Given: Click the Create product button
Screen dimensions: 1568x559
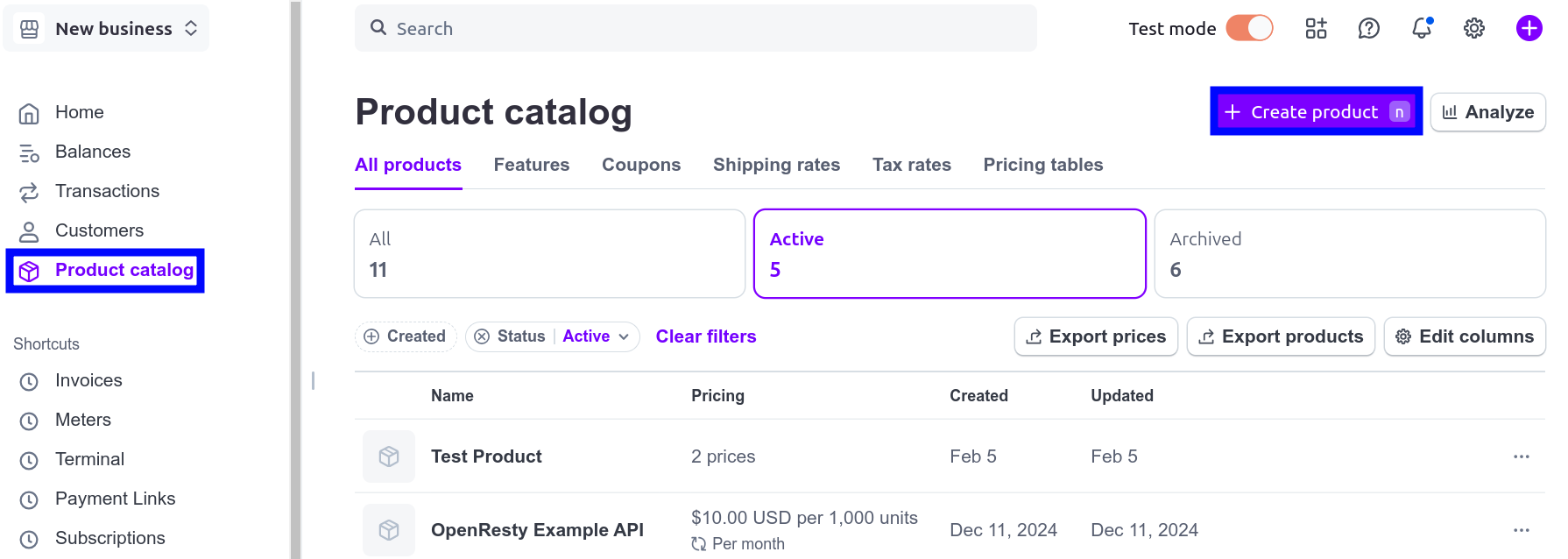Looking at the screenshot, I should click(x=1315, y=111).
